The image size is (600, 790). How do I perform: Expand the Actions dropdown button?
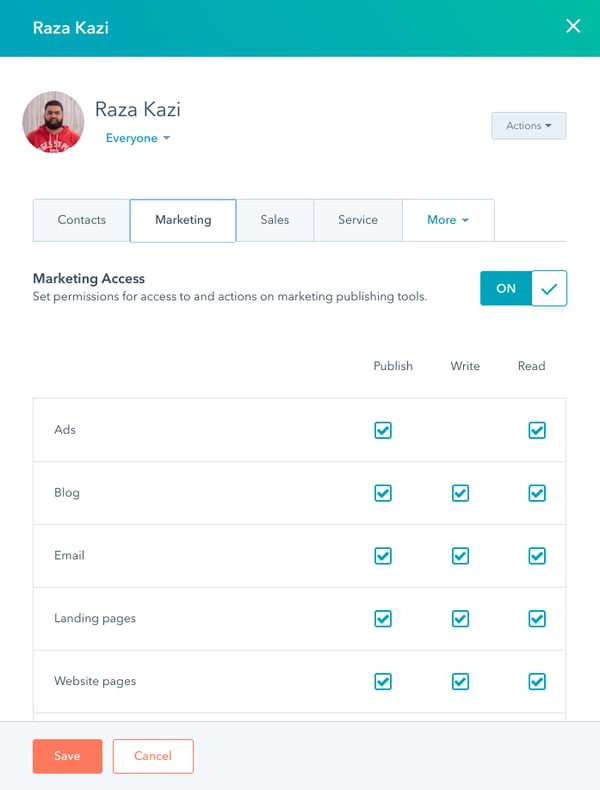pyautogui.click(x=528, y=126)
